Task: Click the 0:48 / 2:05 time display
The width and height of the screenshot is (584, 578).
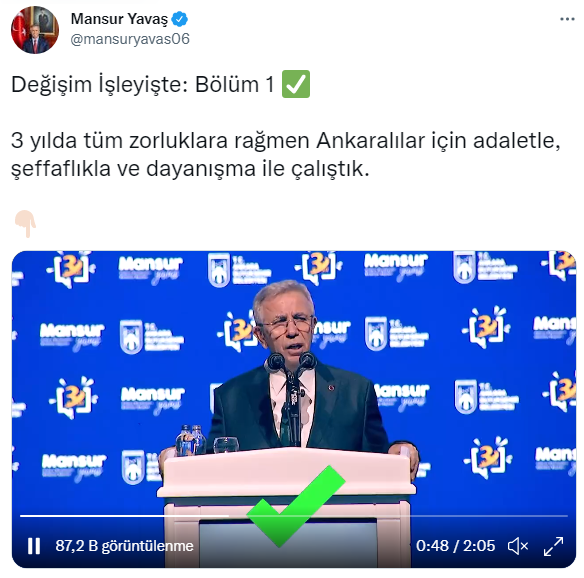Action: click(x=456, y=546)
